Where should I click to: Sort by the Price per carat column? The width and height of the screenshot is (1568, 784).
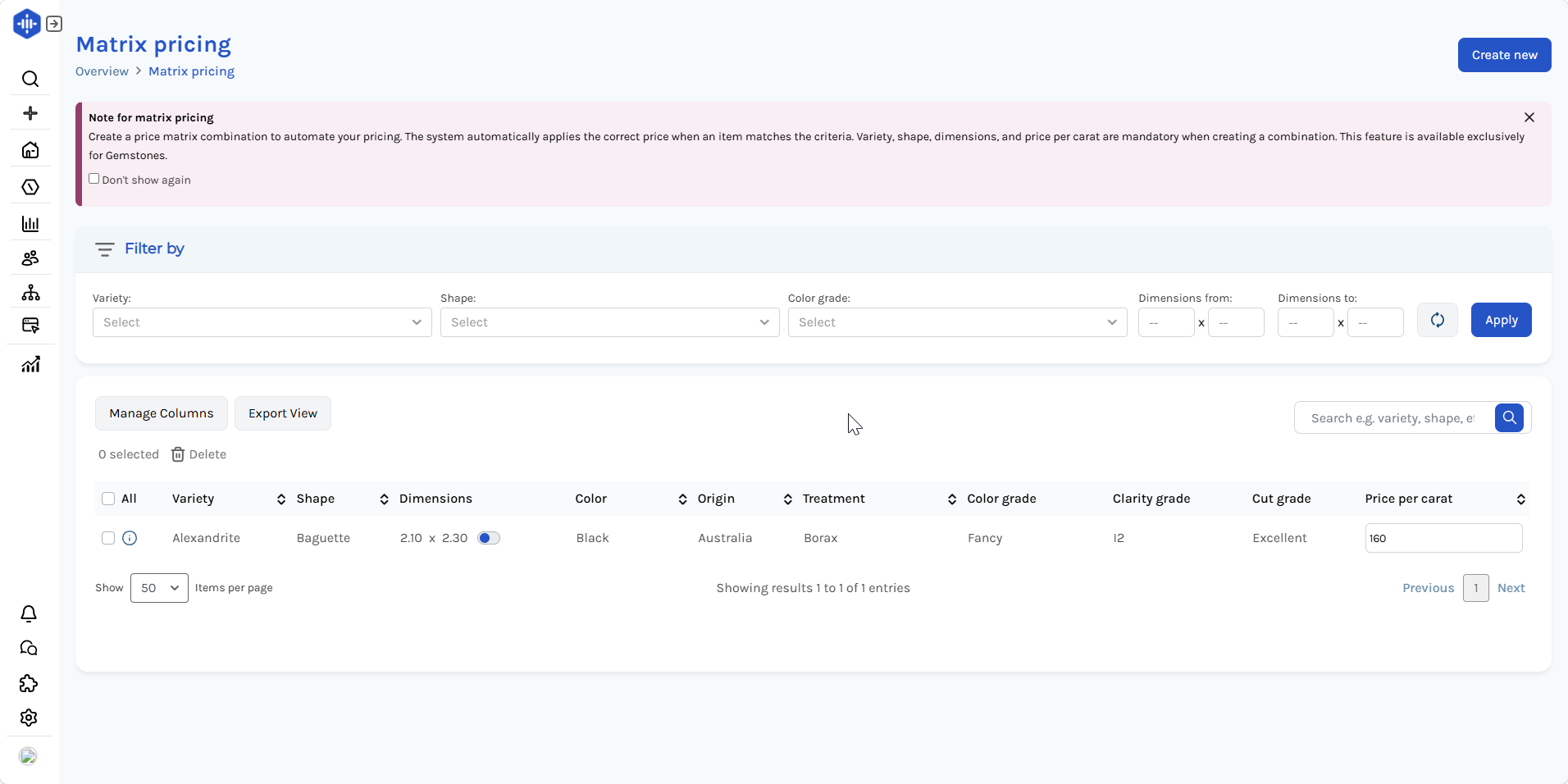pos(1520,499)
